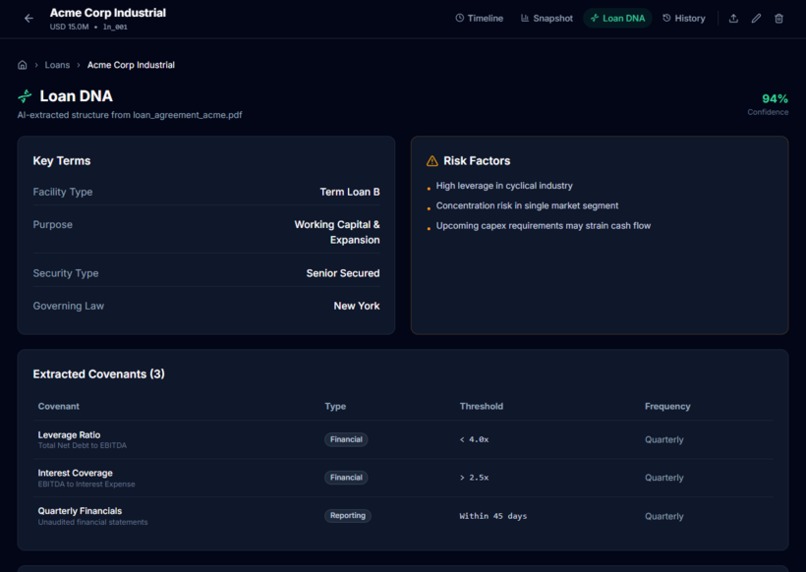
Task: Click the 94% confidence value
Action: coord(775,99)
